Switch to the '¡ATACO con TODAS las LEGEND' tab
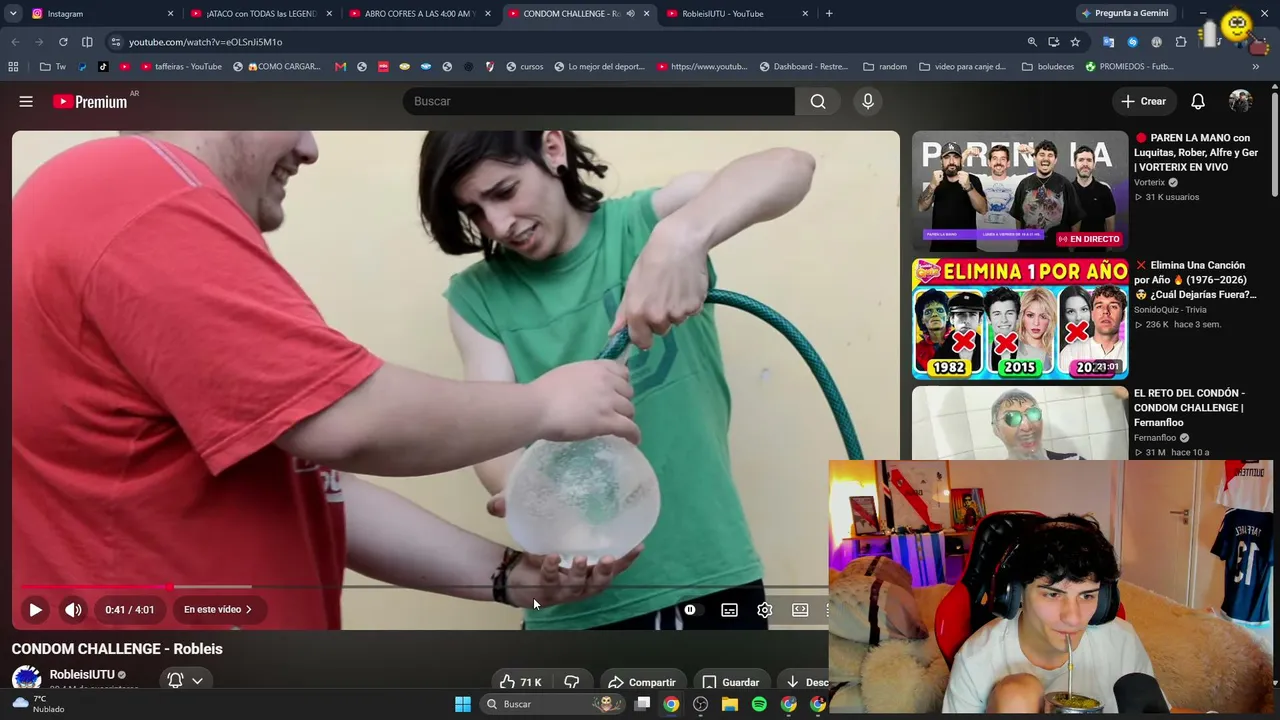1280x720 pixels. click(260, 14)
